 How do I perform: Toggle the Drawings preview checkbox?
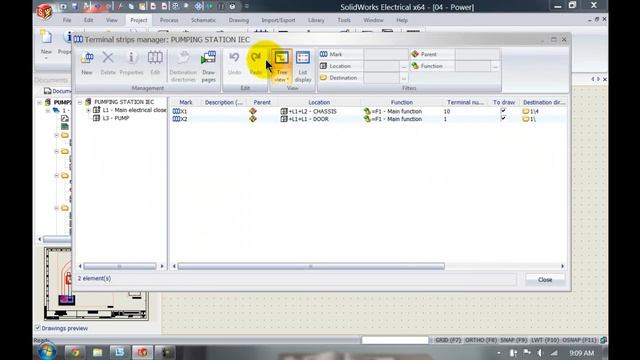(38, 328)
